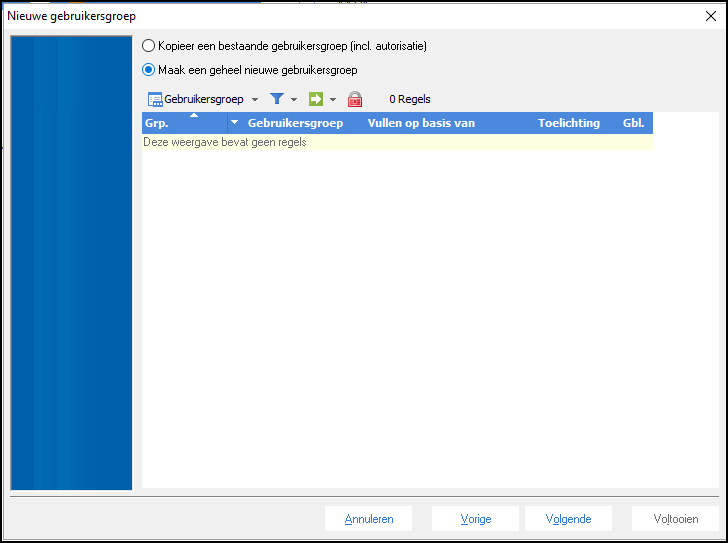Click the Toelichting column header
This screenshot has width=728, height=543.
click(x=568, y=124)
